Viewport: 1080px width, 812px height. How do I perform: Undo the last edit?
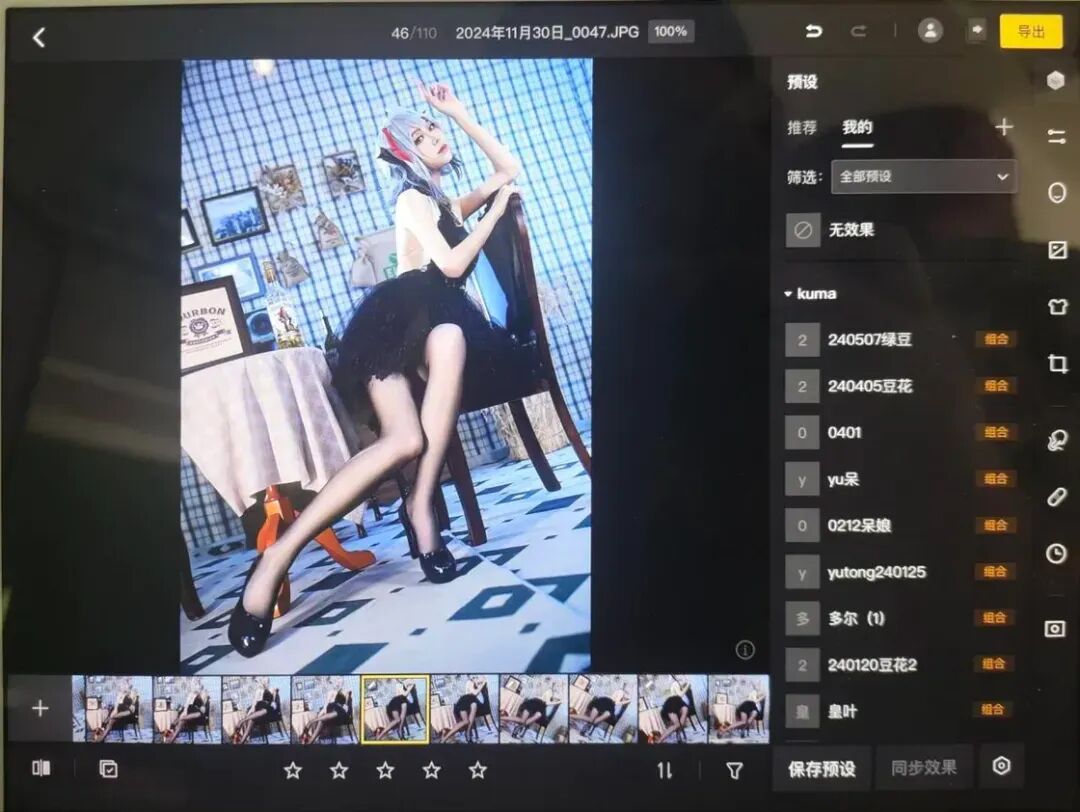coord(813,31)
